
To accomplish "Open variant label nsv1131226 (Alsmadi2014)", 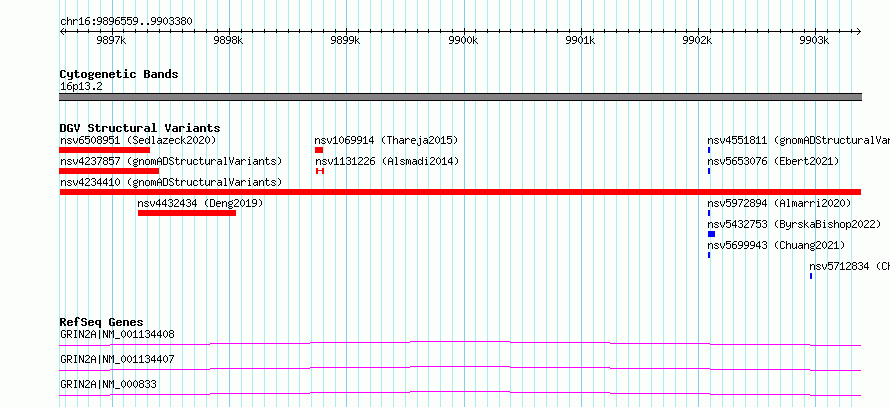I will (387, 161).
